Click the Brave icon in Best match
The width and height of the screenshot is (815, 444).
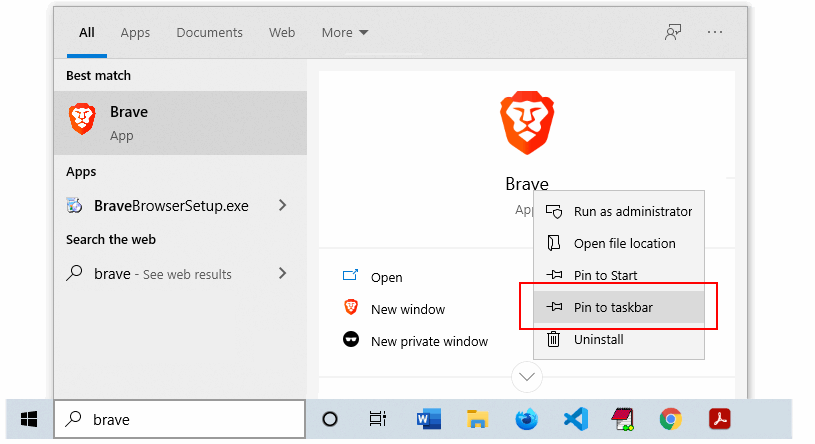[82, 119]
